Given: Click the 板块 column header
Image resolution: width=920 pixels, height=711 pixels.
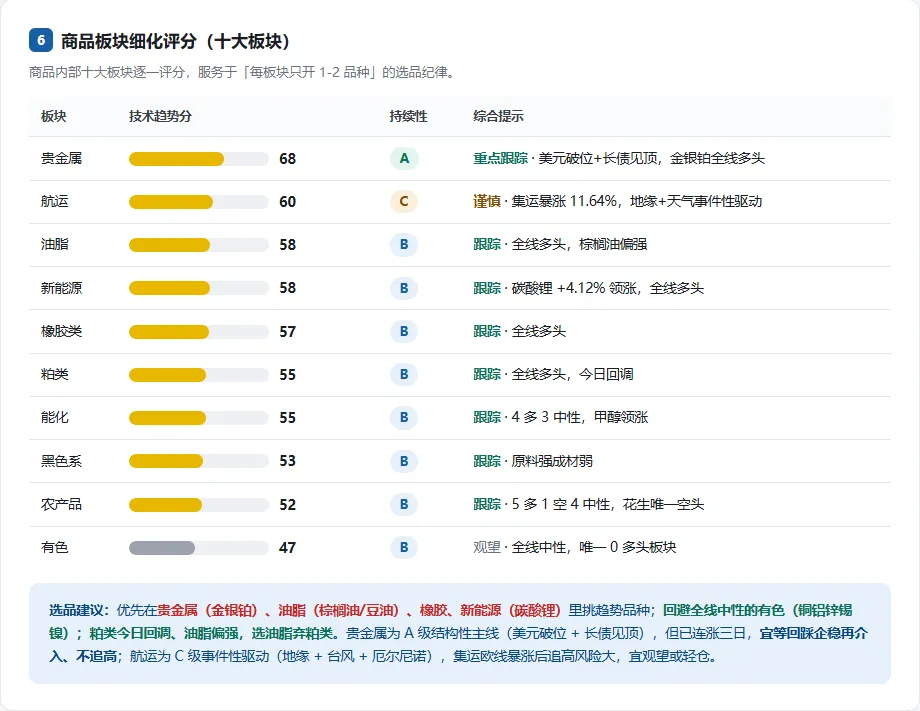Looking at the screenshot, I should tap(53, 116).
